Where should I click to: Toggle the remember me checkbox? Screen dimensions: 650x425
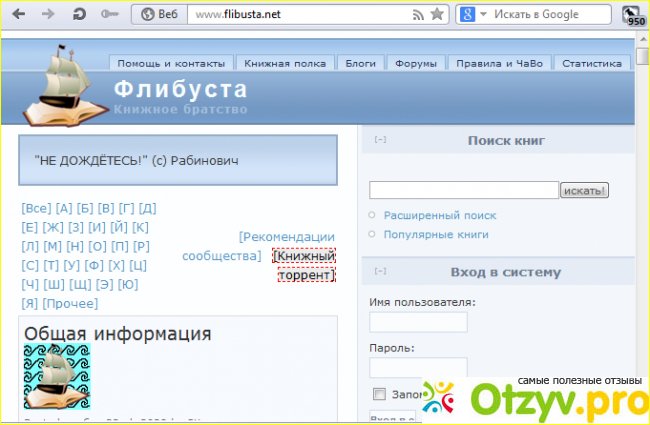pyautogui.click(x=378, y=393)
